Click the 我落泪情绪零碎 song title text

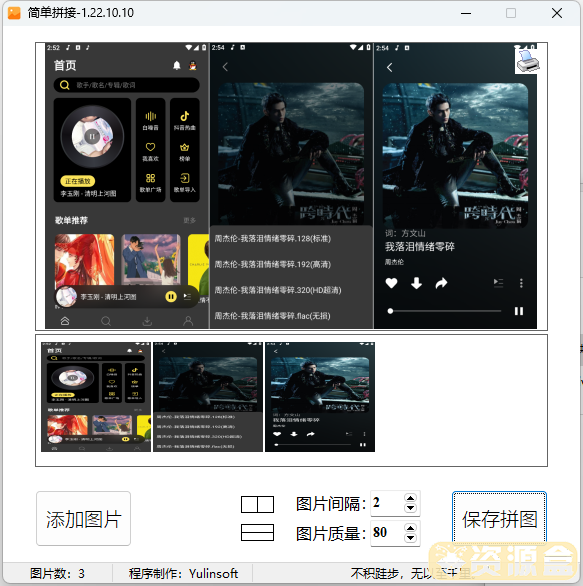coord(420,247)
